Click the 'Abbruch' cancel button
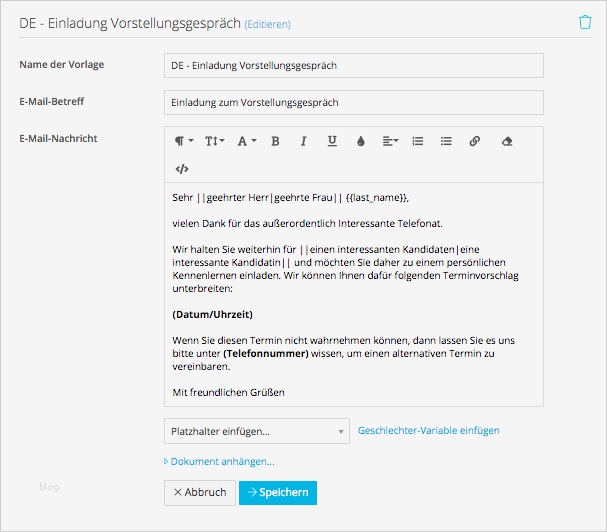The image size is (607, 532). point(199,492)
